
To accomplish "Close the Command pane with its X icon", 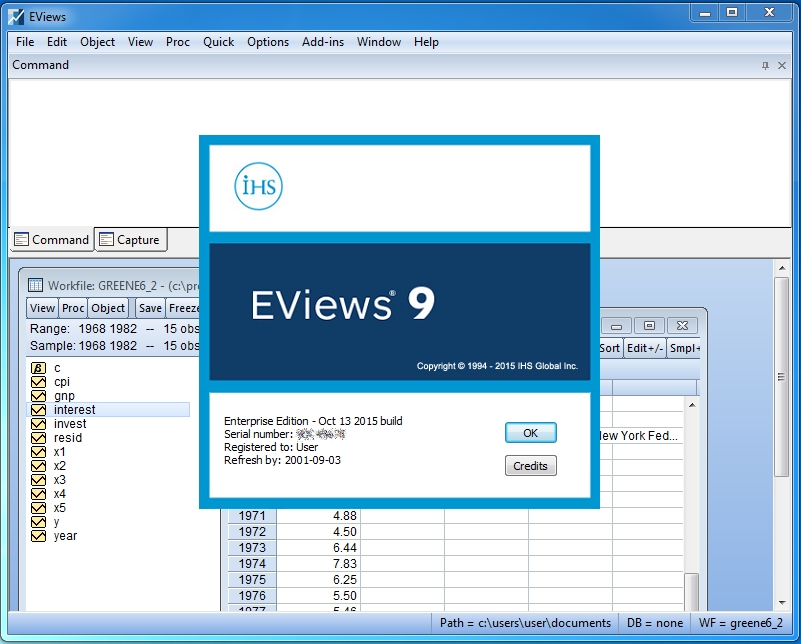I will (782, 65).
